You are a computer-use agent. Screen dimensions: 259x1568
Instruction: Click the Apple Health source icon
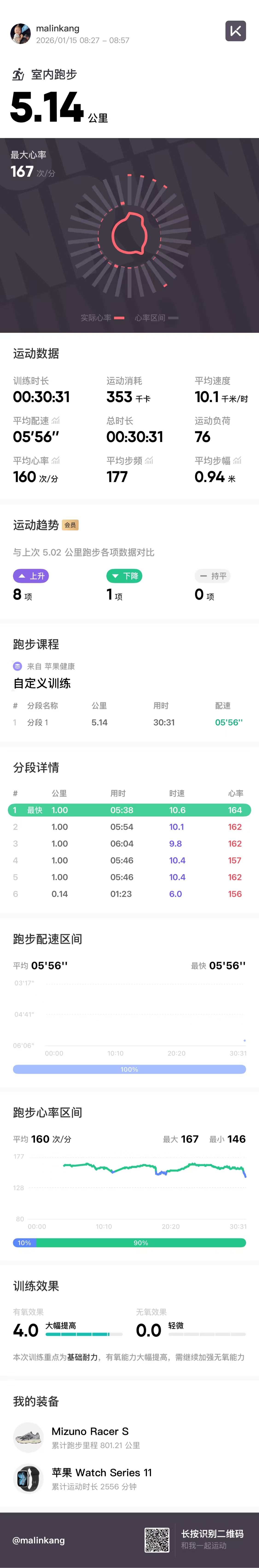coord(18,666)
